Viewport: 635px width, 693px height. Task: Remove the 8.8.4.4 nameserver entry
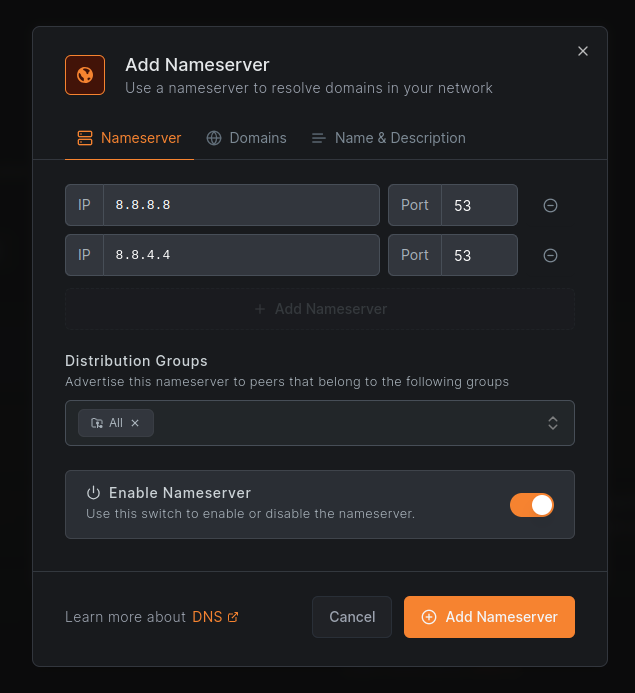(550, 255)
